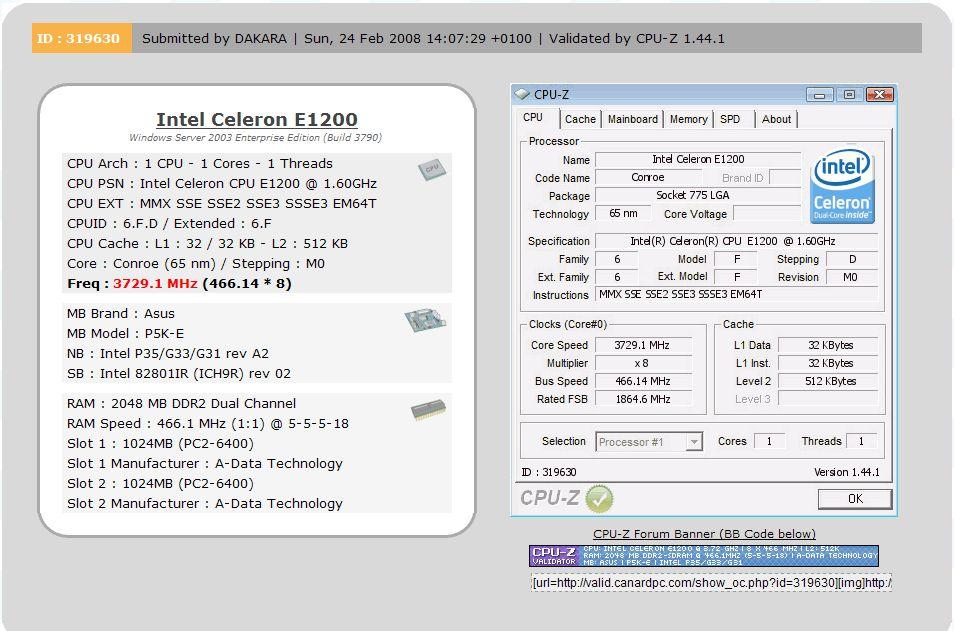Click the CPUID : 6.F.D line
The image size is (954, 631).
pos(169,223)
